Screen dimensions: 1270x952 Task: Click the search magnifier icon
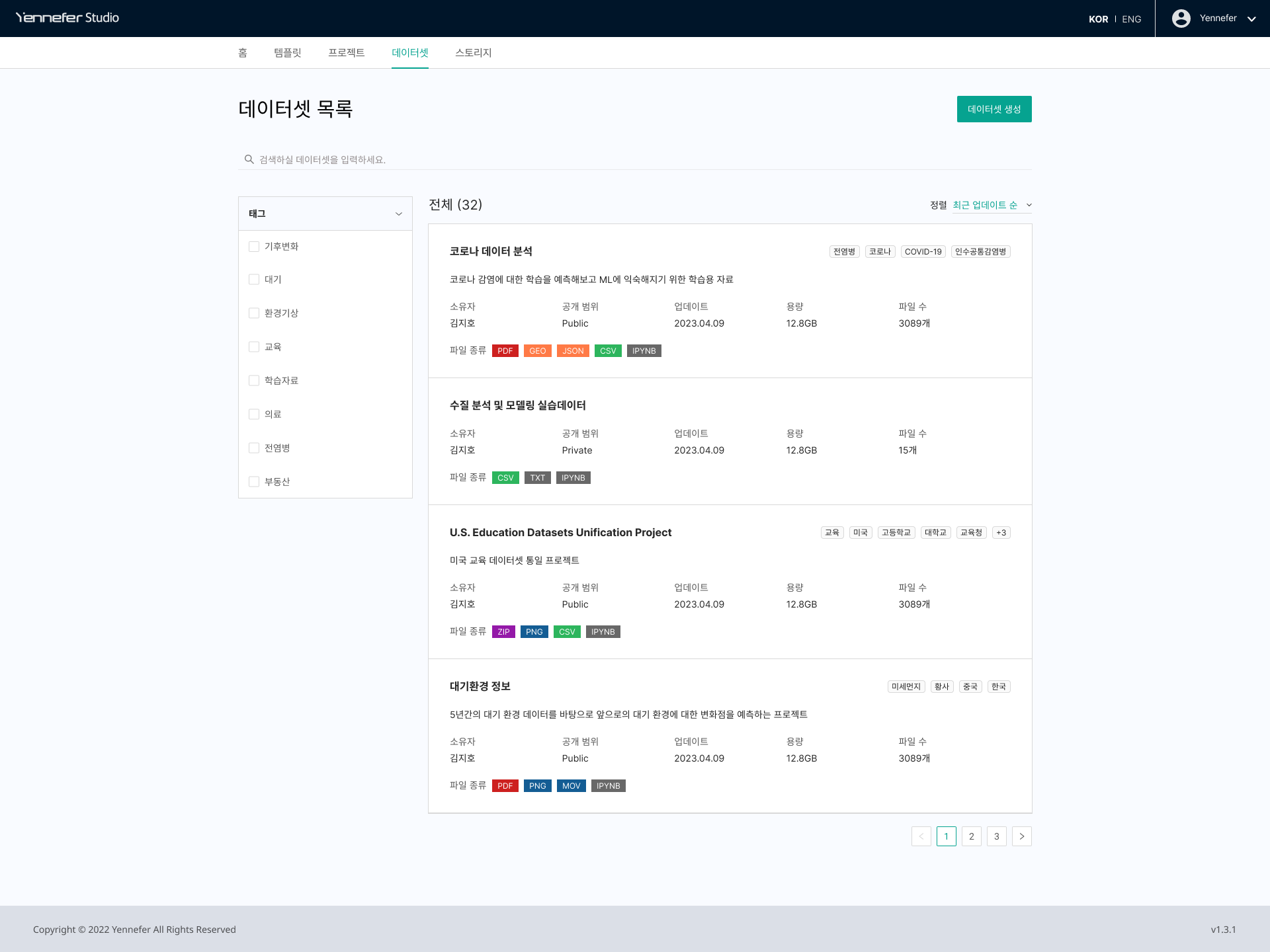pos(249,159)
